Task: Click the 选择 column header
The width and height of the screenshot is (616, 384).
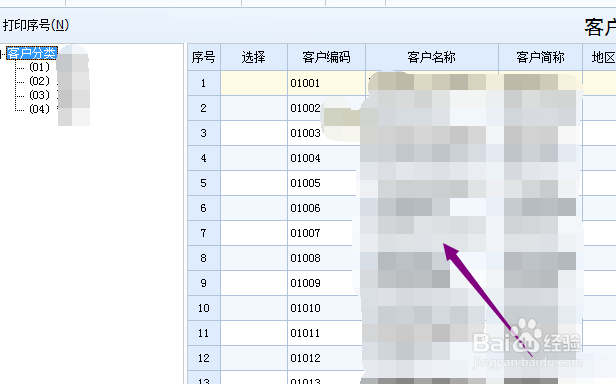Action: (254, 57)
